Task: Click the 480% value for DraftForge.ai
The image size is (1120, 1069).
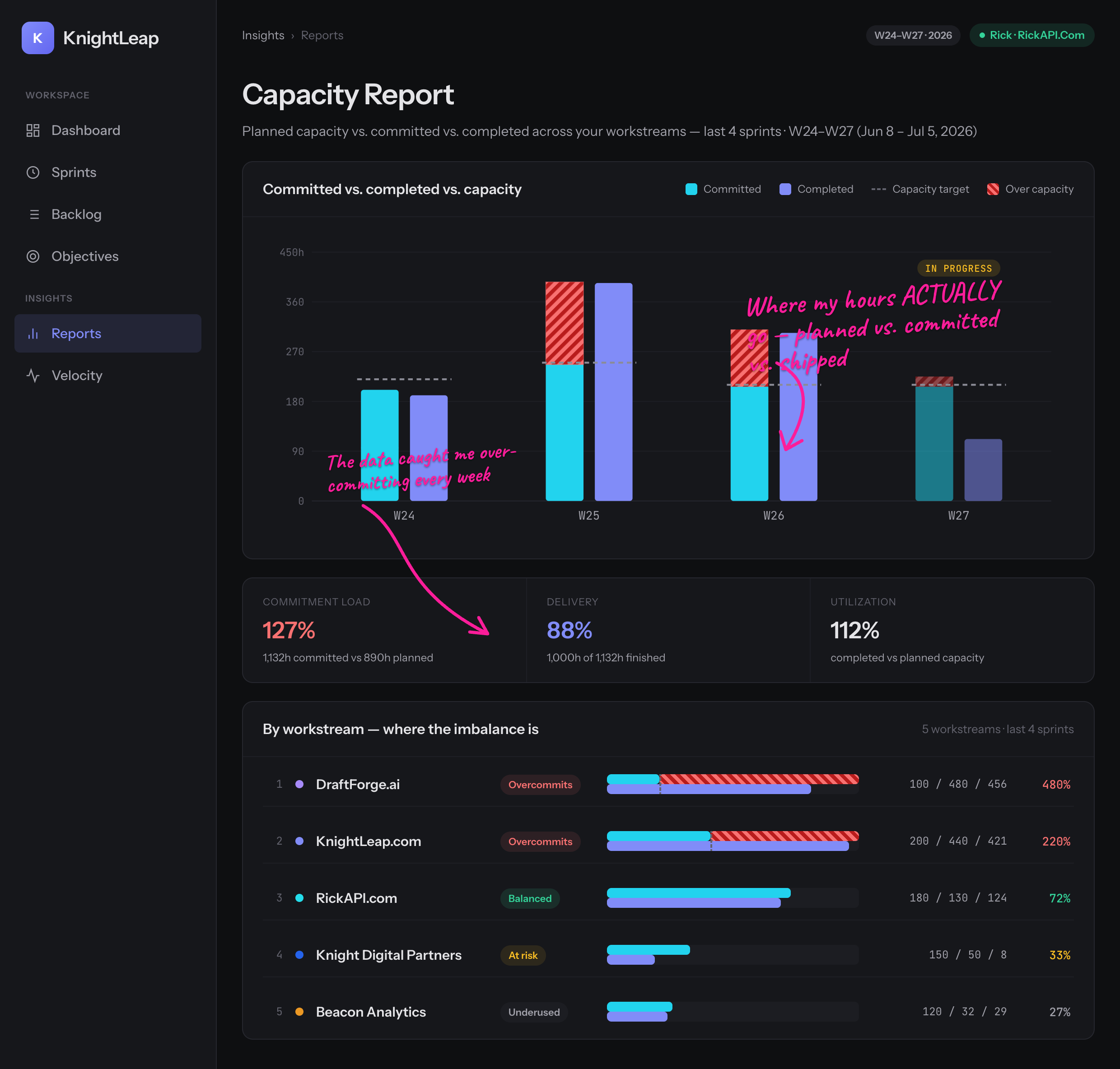Action: (x=1056, y=785)
